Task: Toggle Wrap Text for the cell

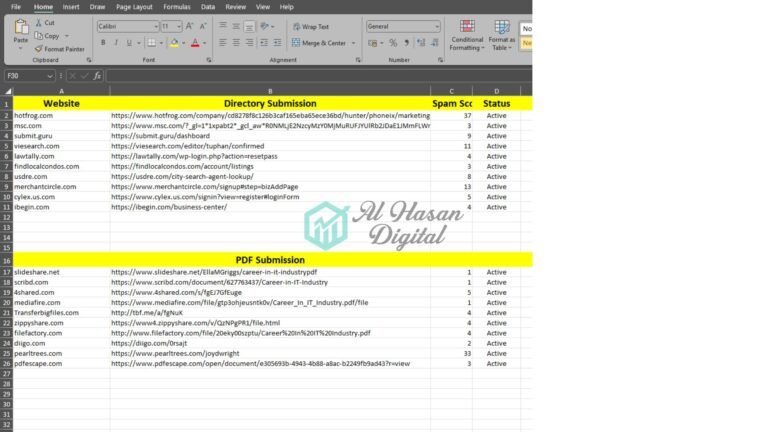Action: coord(310,27)
